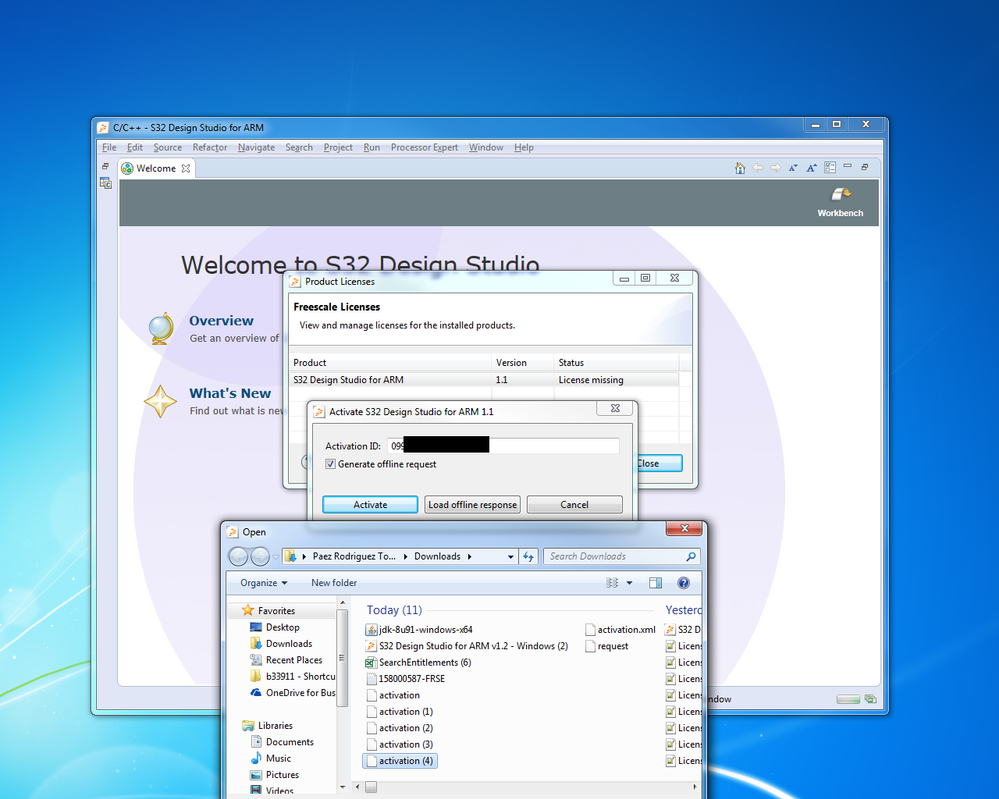Change the view using the views icon
Image resolution: width=999 pixels, height=799 pixels.
click(612, 583)
